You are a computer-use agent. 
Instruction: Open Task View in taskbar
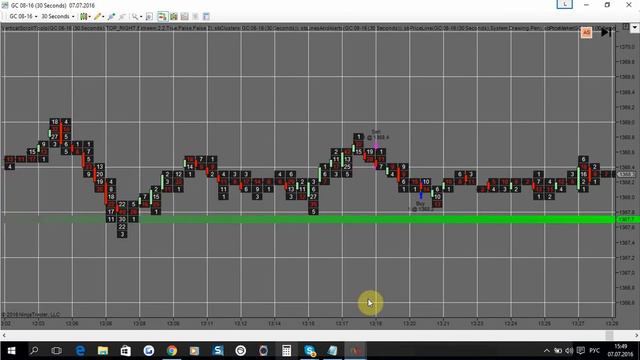tap(57, 350)
